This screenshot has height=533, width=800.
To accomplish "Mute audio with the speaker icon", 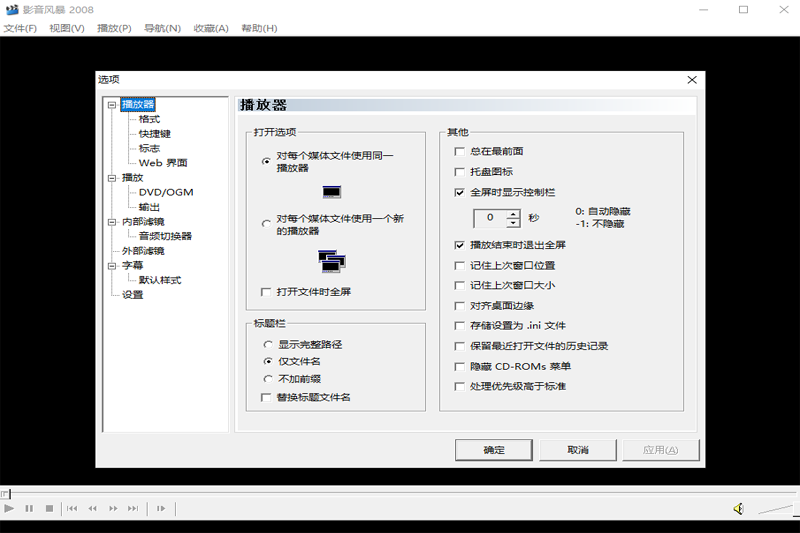I will 738,509.
